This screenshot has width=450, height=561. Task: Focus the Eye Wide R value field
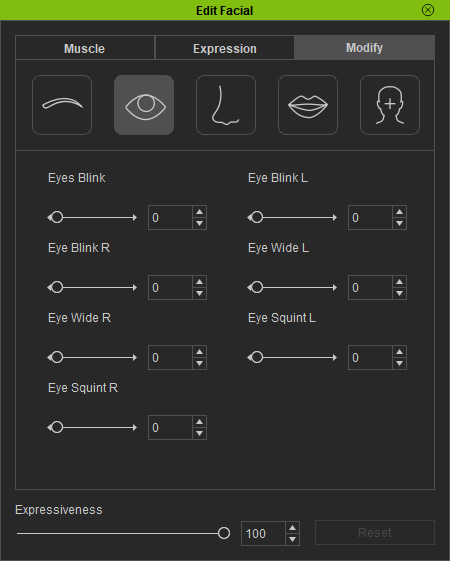click(x=171, y=357)
